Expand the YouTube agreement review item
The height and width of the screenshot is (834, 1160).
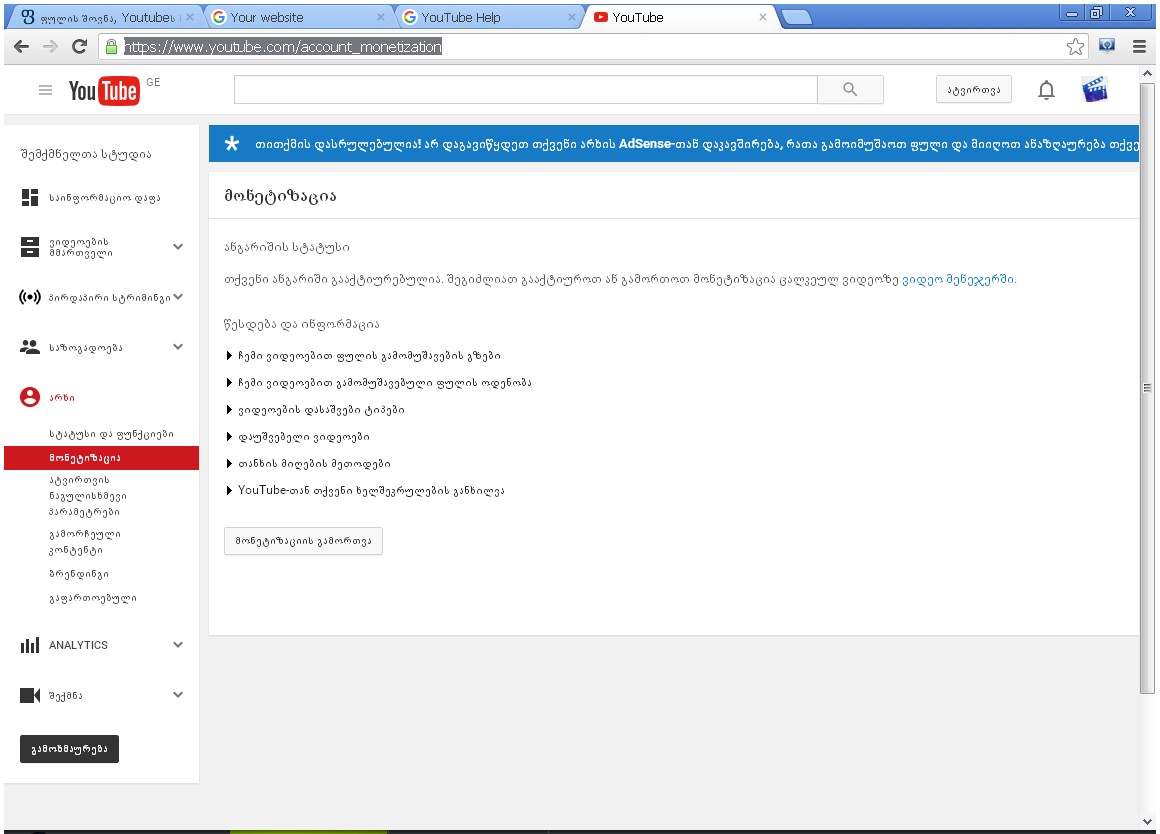pos(365,491)
